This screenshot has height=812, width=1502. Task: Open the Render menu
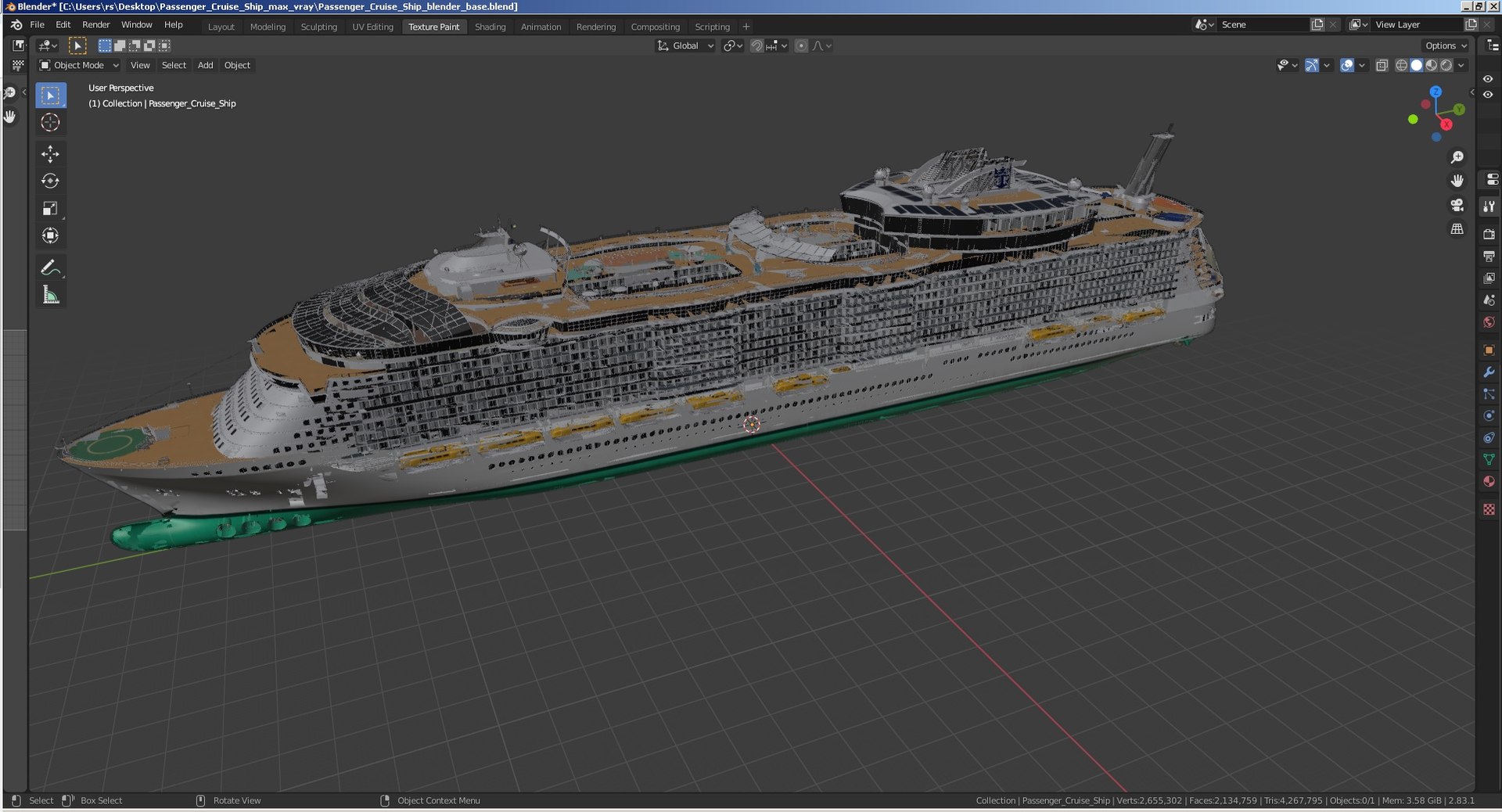click(96, 25)
